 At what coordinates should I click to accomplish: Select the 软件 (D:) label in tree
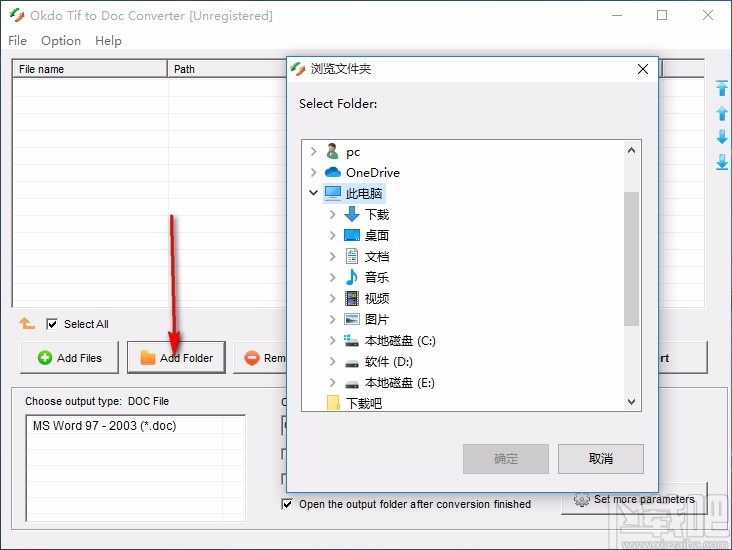(x=388, y=361)
